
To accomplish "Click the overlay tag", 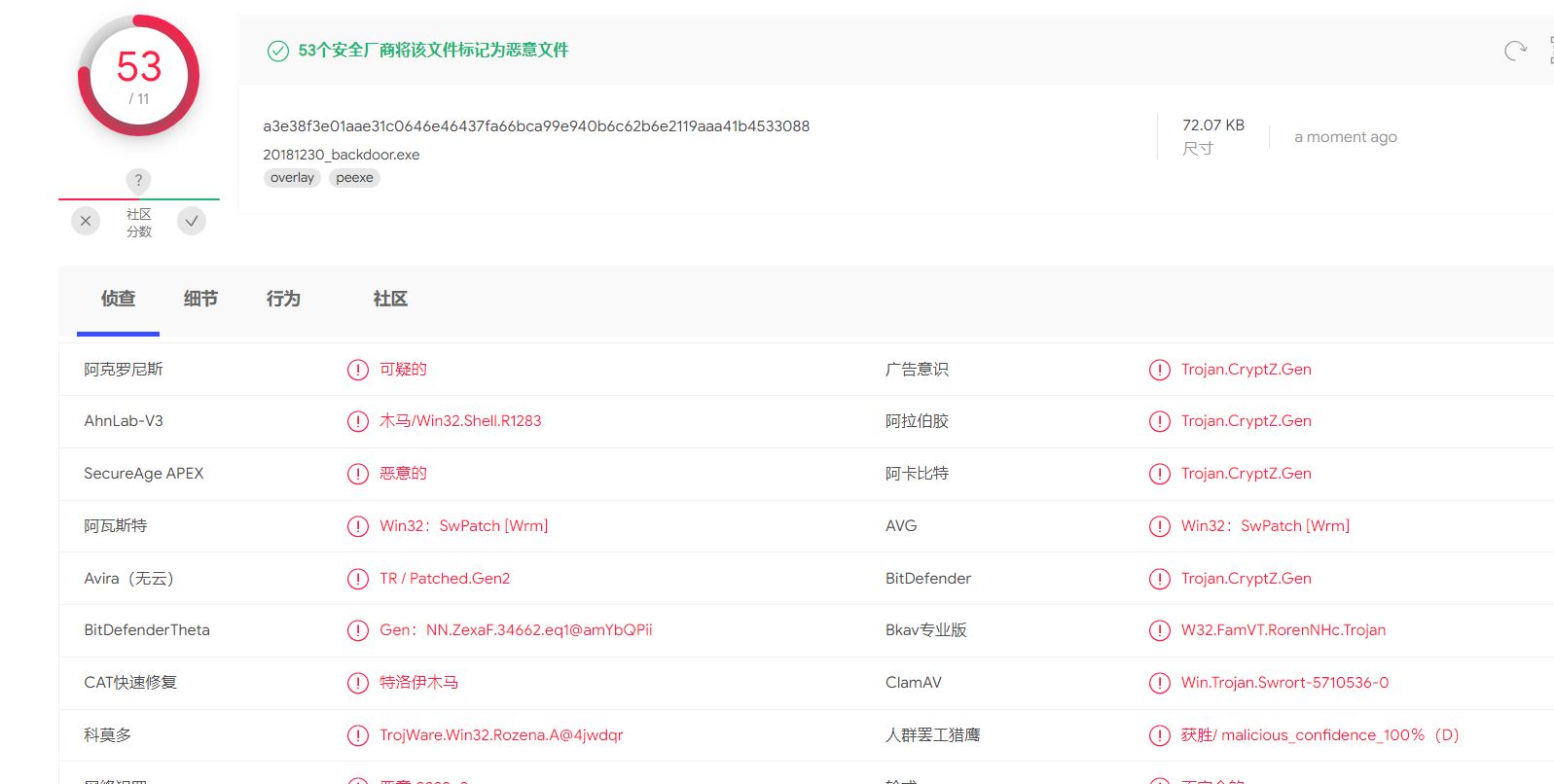I will [x=292, y=178].
